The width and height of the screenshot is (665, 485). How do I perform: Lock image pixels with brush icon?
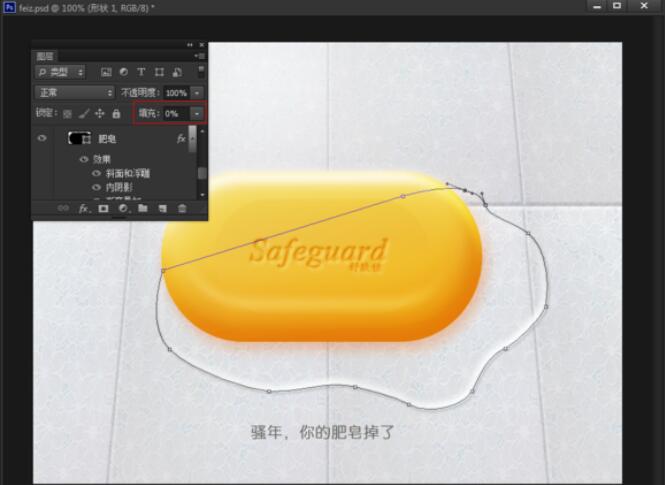point(84,114)
